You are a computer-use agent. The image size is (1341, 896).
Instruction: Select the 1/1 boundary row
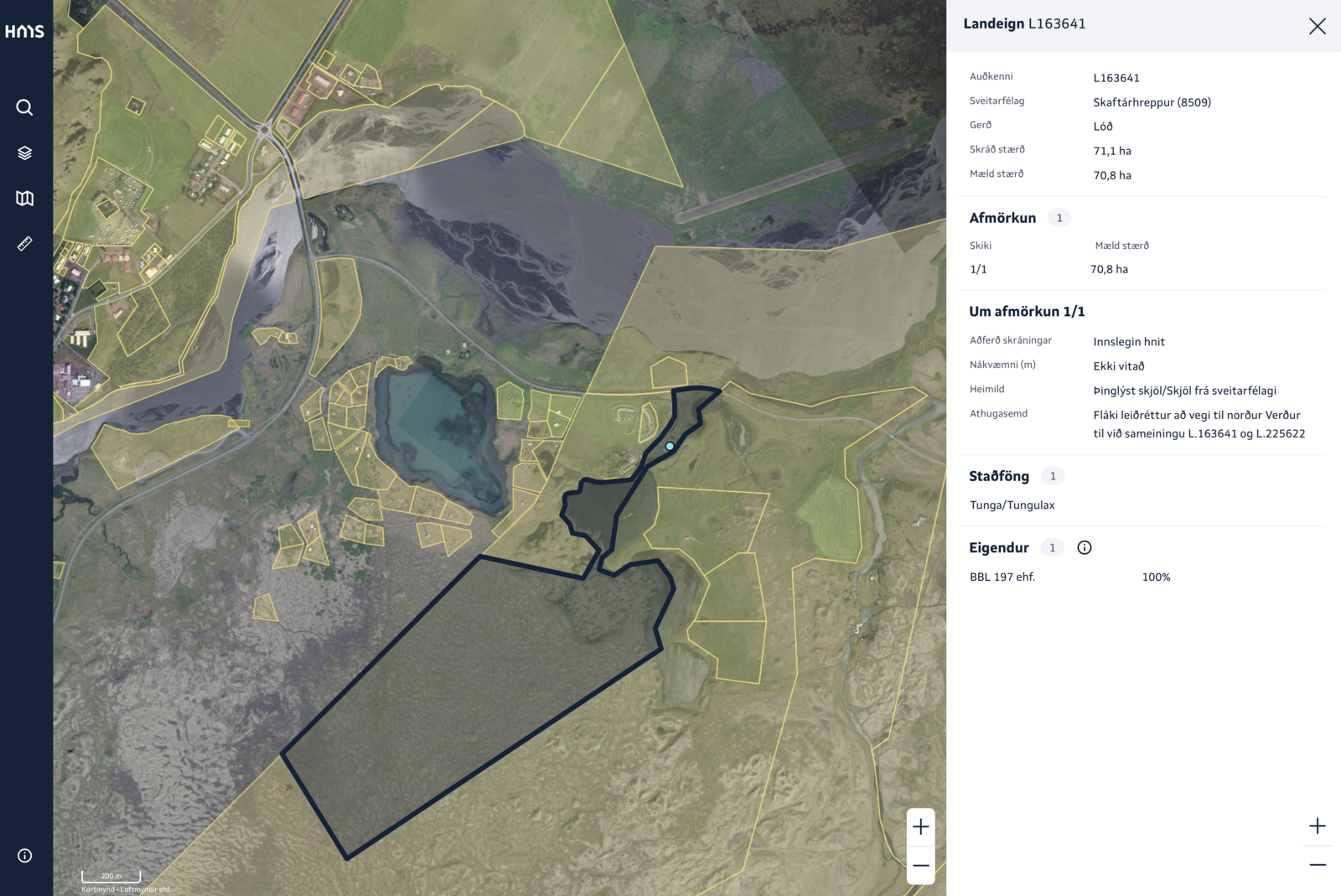pos(1142,269)
